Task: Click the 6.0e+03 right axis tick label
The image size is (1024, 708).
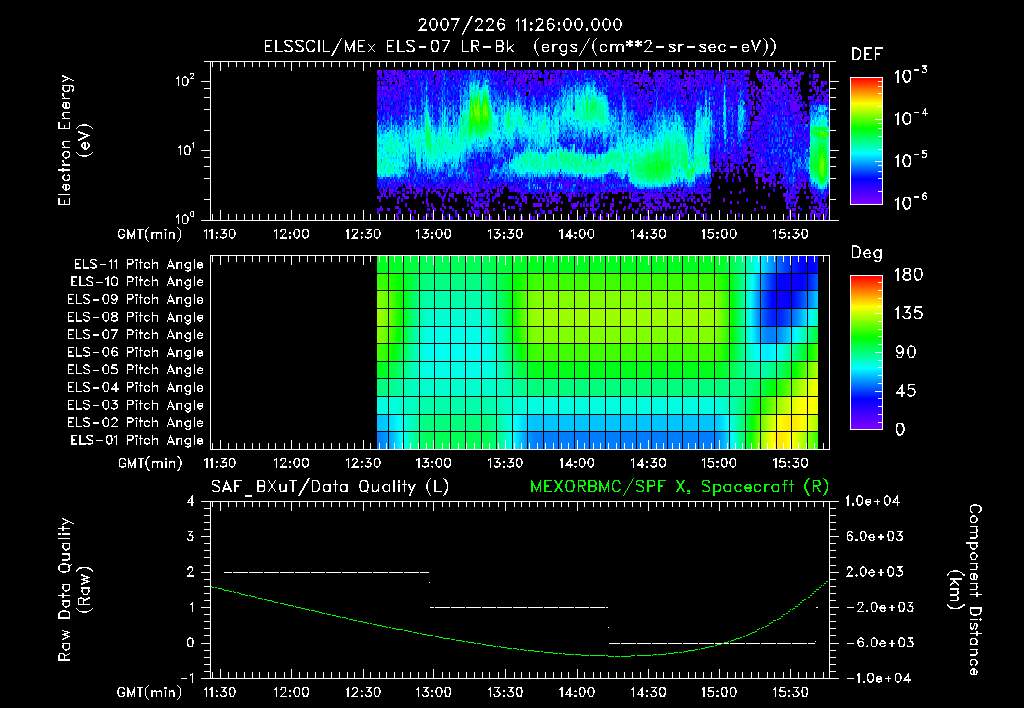Action: click(875, 537)
